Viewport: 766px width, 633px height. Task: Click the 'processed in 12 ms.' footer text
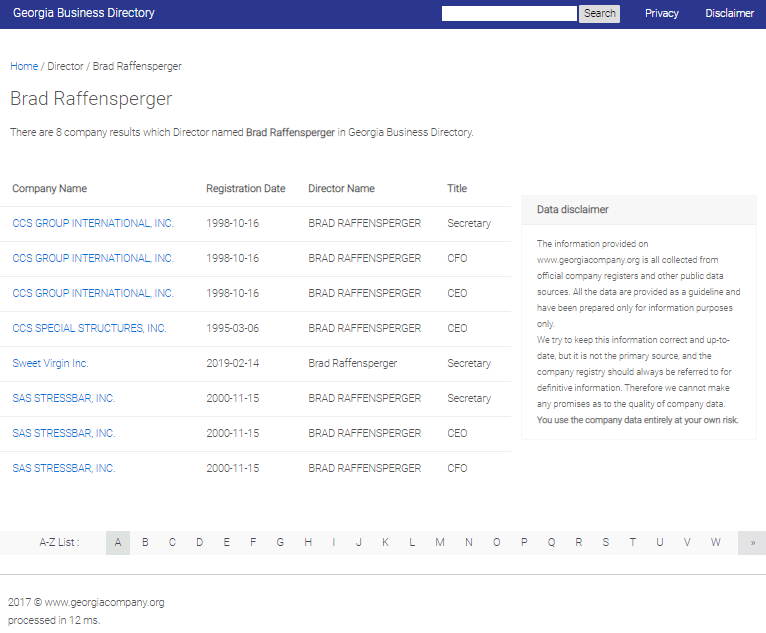(54, 620)
